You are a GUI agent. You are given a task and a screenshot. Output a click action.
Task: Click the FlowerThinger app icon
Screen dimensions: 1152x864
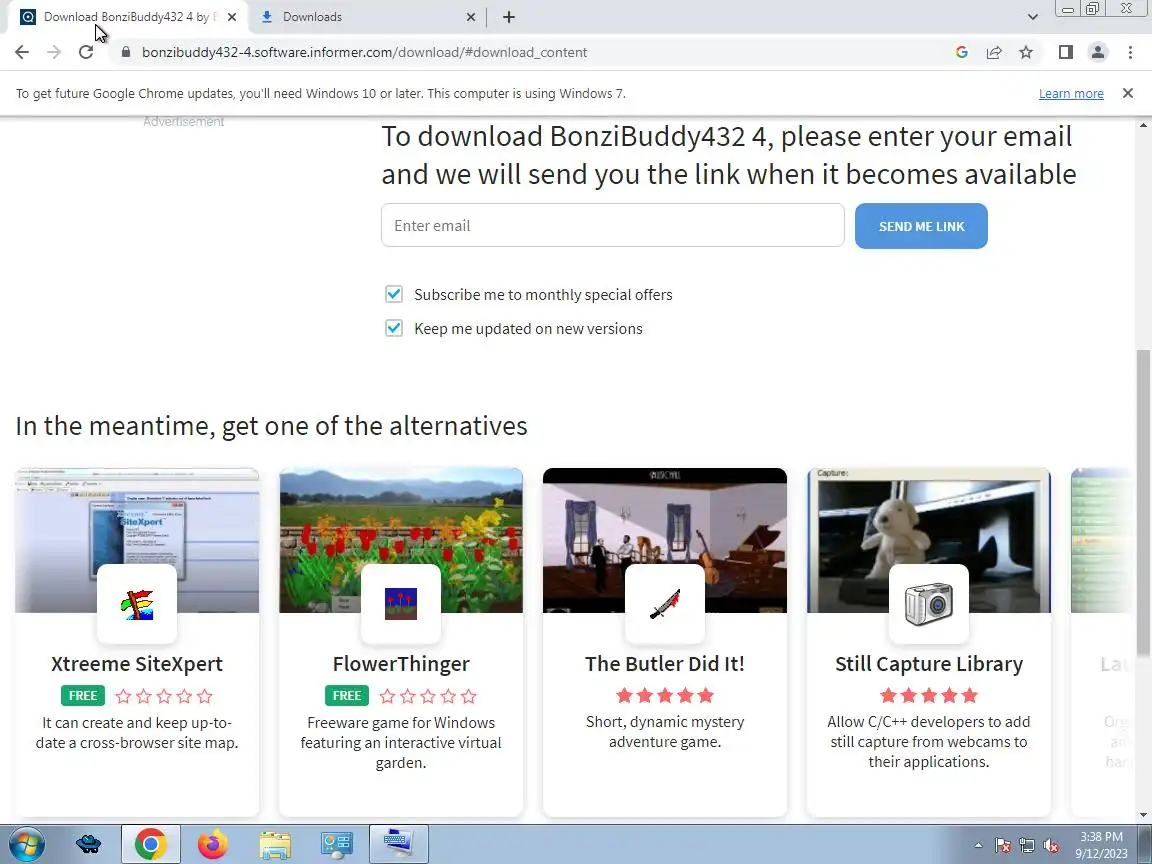pyautogui.click(x=401, y=604)
